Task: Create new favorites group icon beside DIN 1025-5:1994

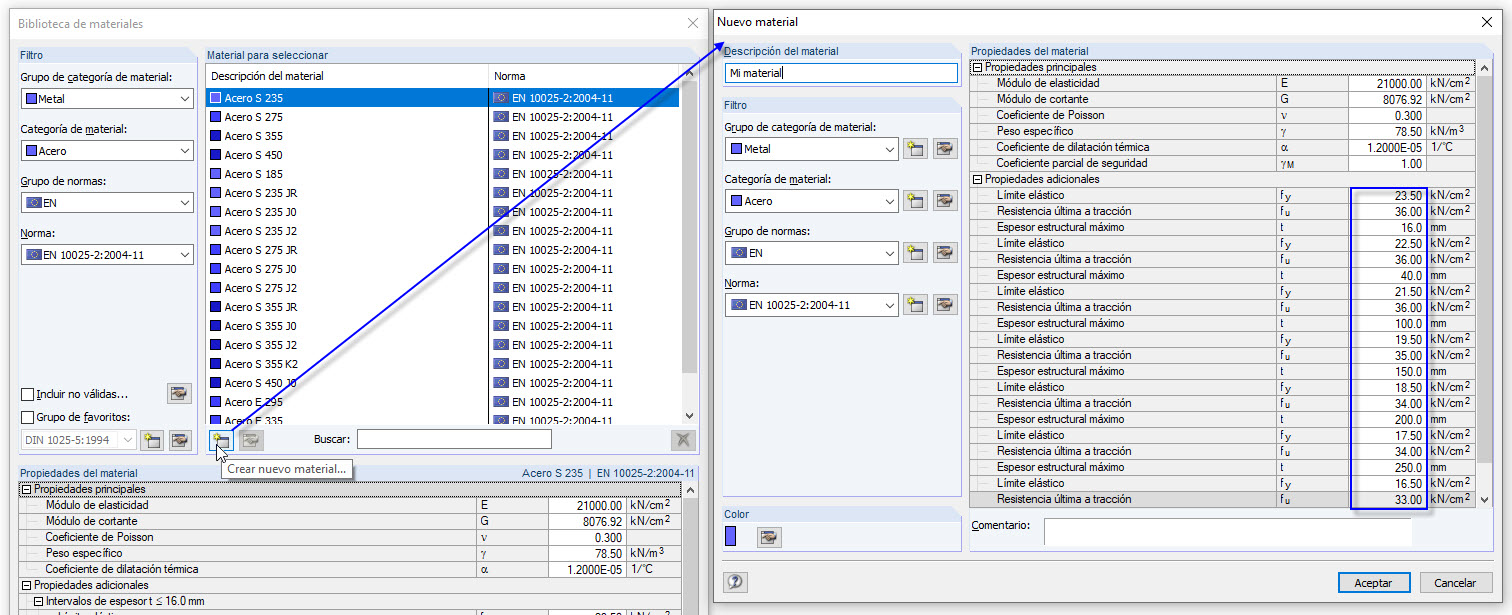Action: point(152,439)
